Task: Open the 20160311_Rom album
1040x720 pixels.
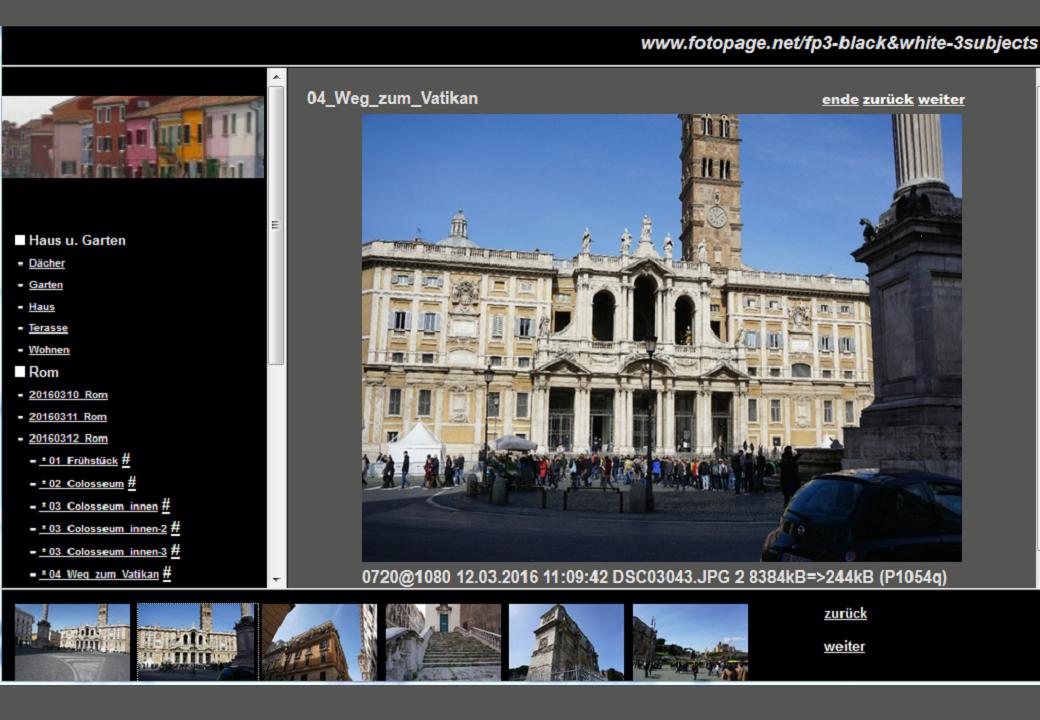Action: tap(68, 416)
